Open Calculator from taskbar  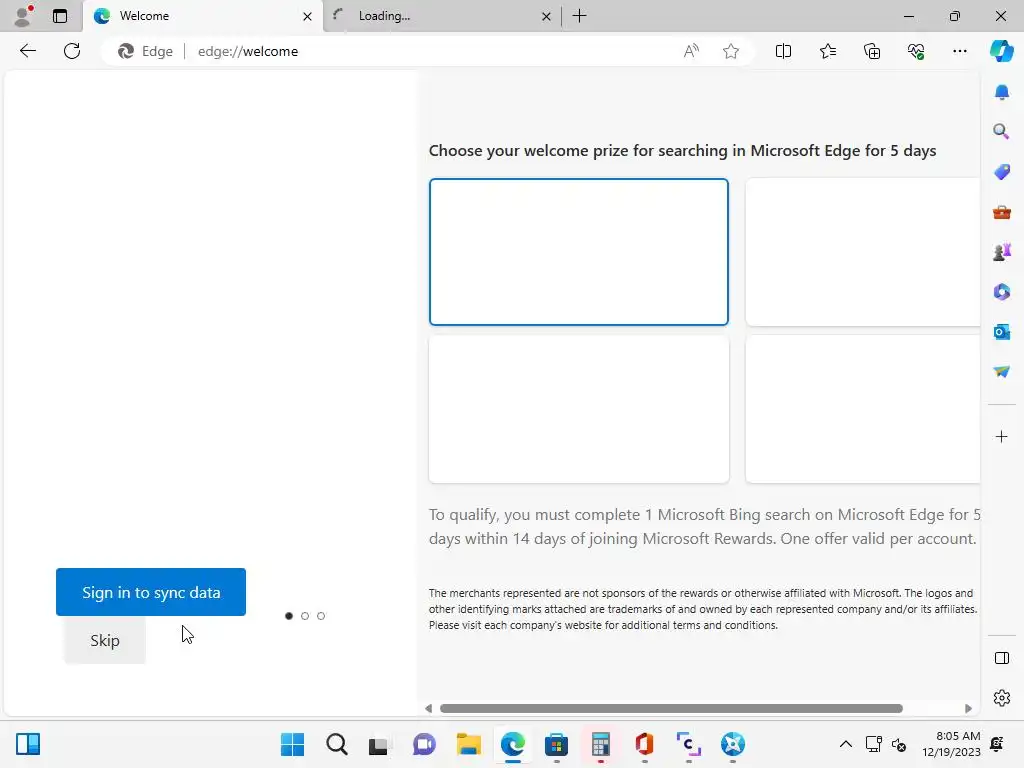point(600,744)
